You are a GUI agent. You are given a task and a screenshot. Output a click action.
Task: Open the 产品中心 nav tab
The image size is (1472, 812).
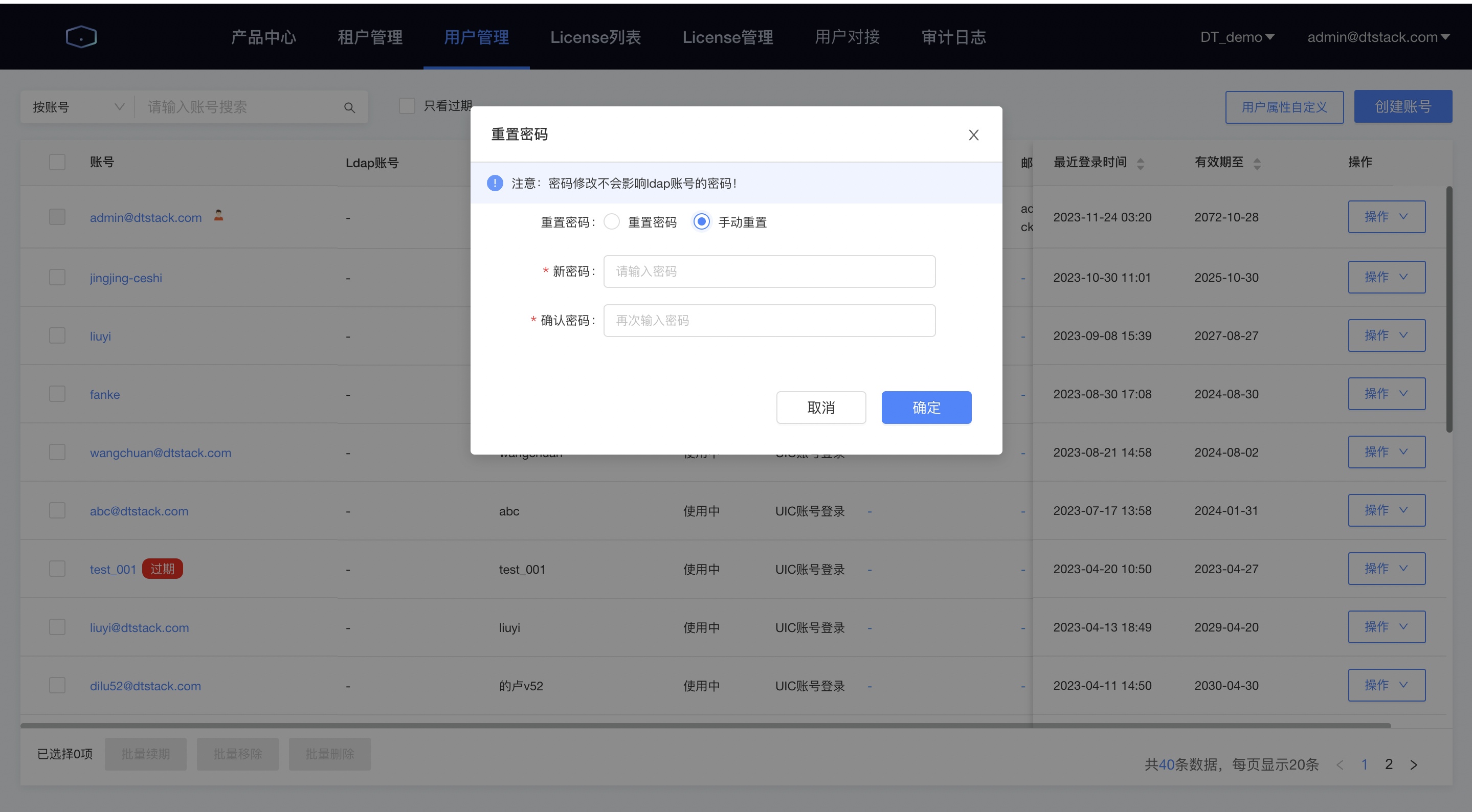263,37
